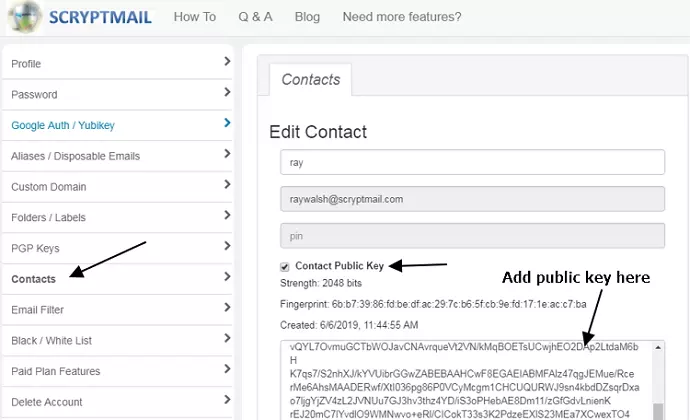This screenshot has width=690, height=420.
Task: Click the Delete Account chevron arrow
Action: pos(227,402)
